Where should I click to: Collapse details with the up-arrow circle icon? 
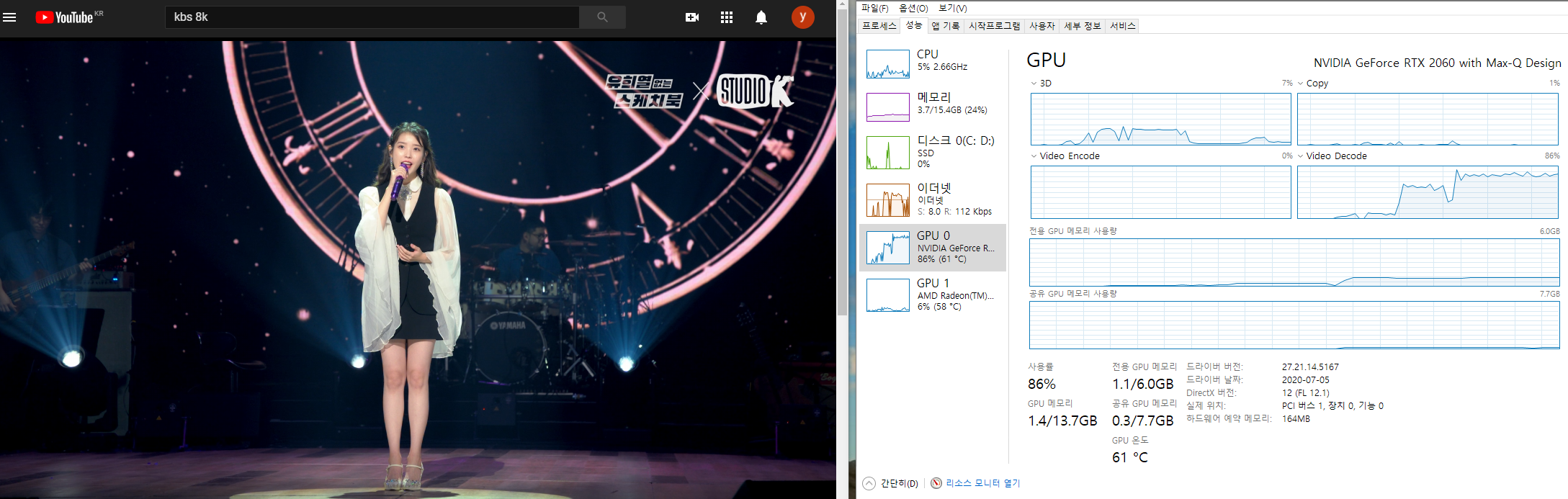point(869,483)
